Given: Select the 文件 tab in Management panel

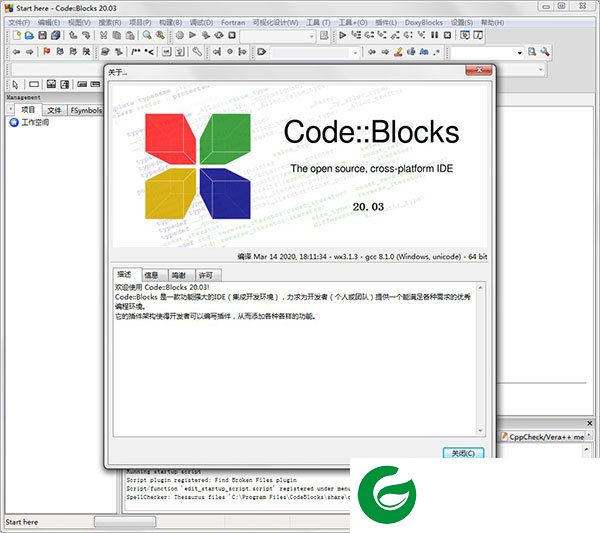Looking at the screenshot, I should 54,111.
